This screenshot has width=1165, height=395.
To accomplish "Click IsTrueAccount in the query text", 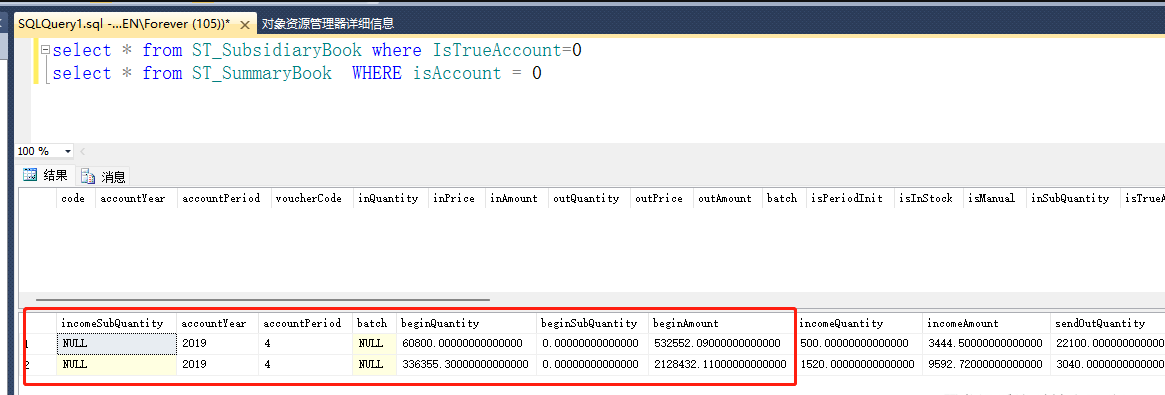I will pyautogui.click(x=497, y=50).
